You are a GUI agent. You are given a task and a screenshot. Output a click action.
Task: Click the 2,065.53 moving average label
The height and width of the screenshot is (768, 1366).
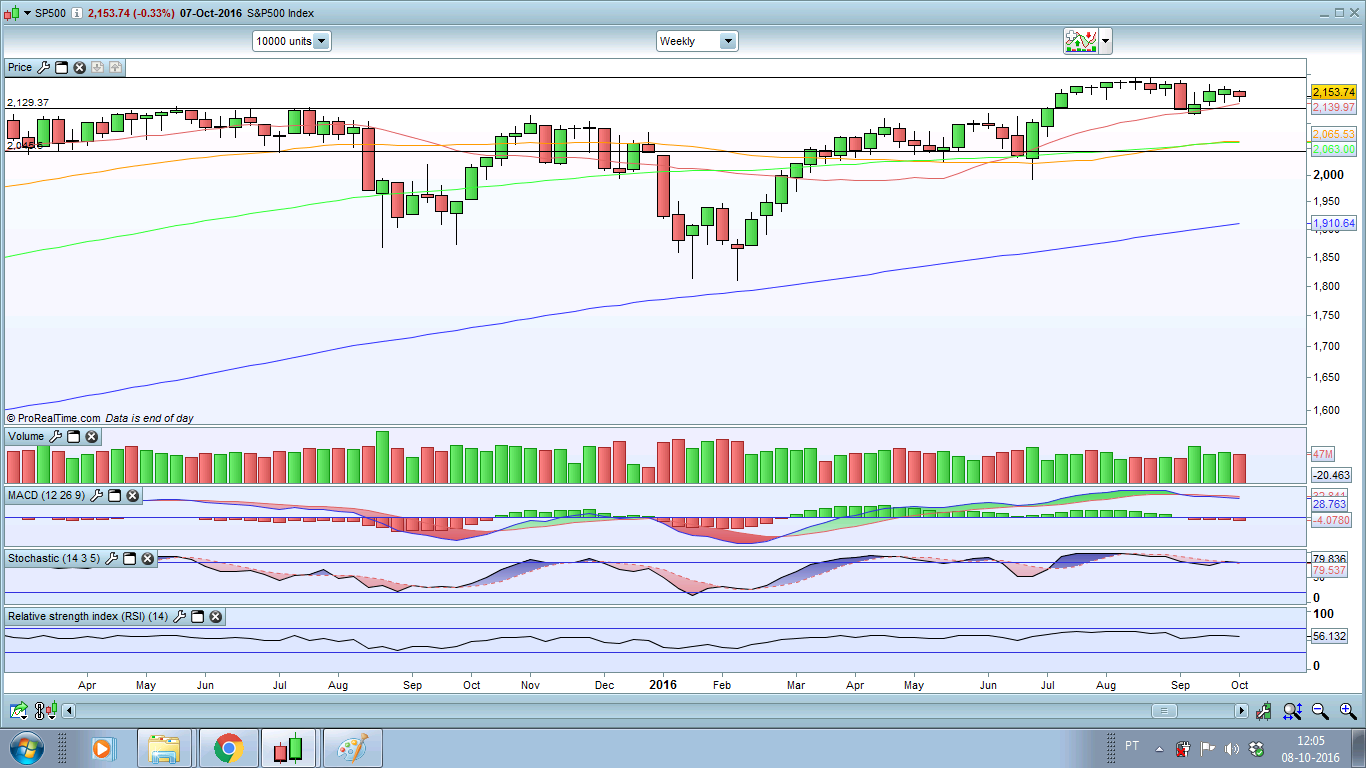1334,134
